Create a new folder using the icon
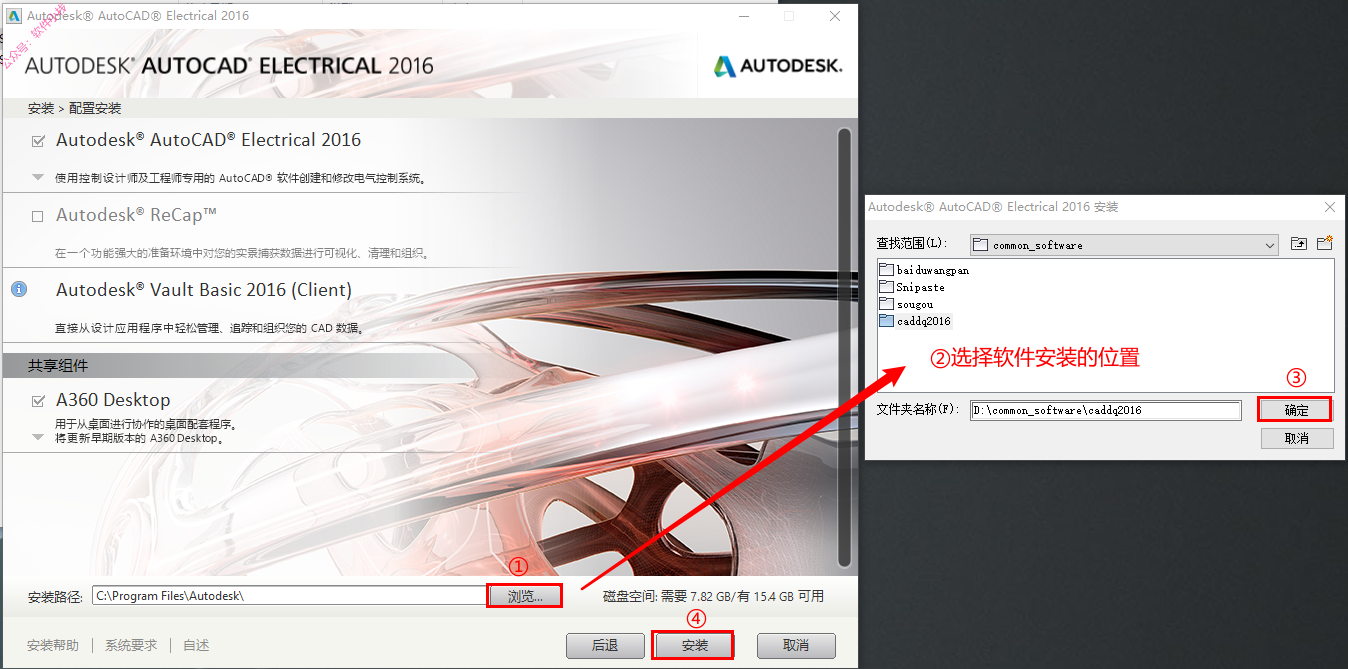The height and width of the screenshot is (669, 1348). [x=1325, y=244]
